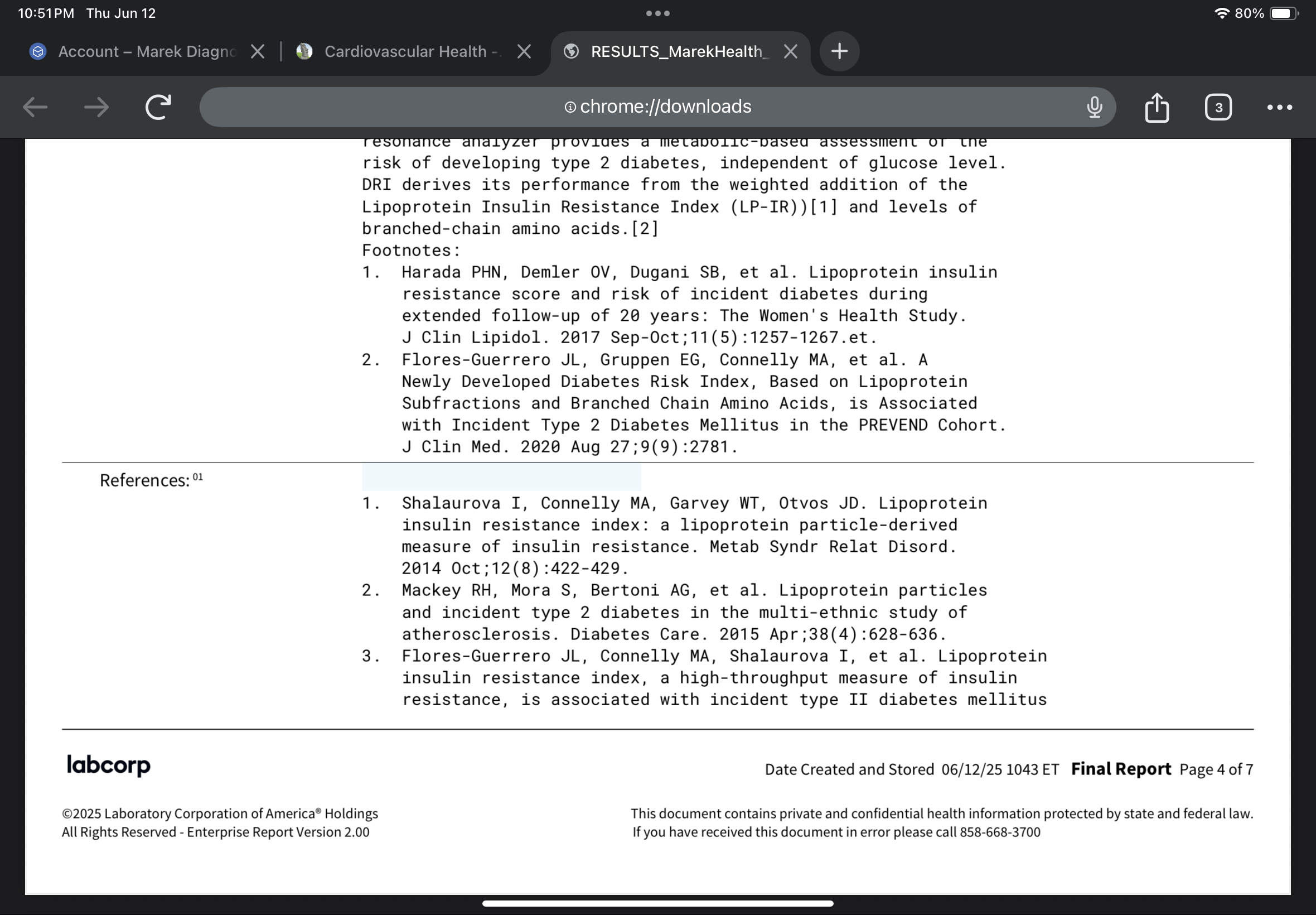The height and width of the screenshot is (915, 1316).
Task: Reload the page with the refresh icon
Action: [158, 107]
